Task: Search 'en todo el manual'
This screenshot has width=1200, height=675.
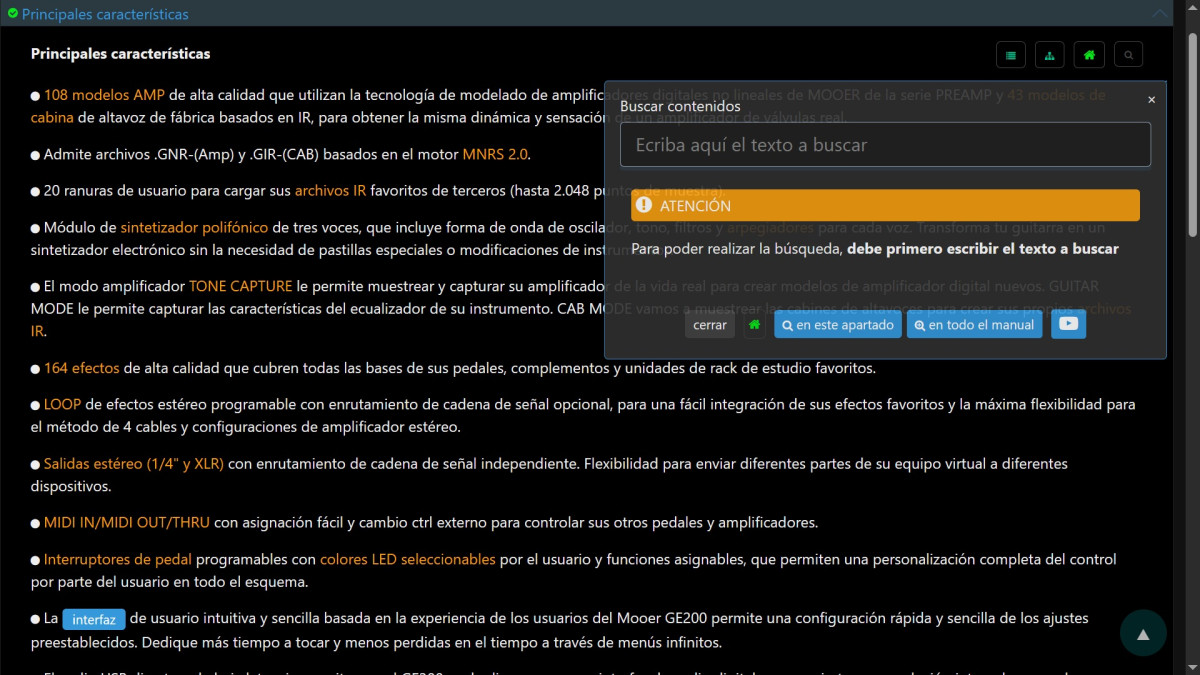Action: pyautogui.click(x=974, y=325)
